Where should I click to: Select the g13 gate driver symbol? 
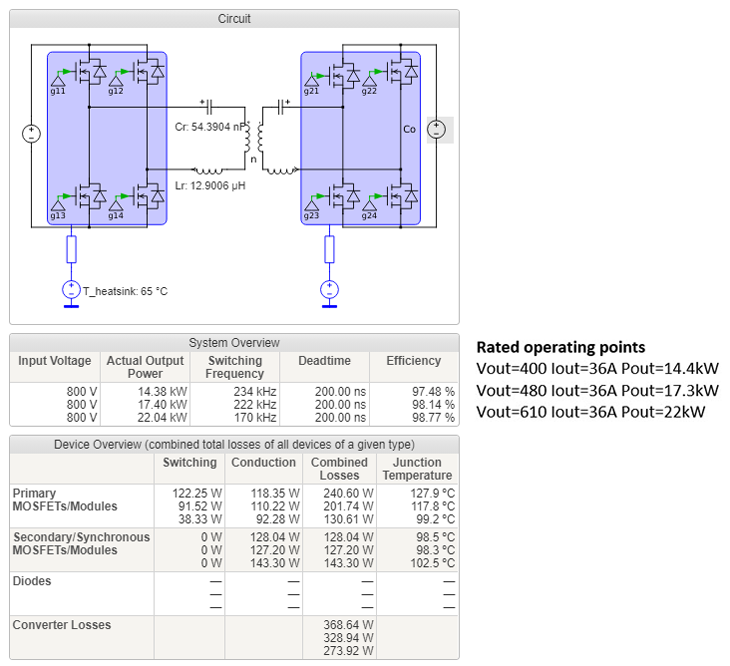(58, 205)
